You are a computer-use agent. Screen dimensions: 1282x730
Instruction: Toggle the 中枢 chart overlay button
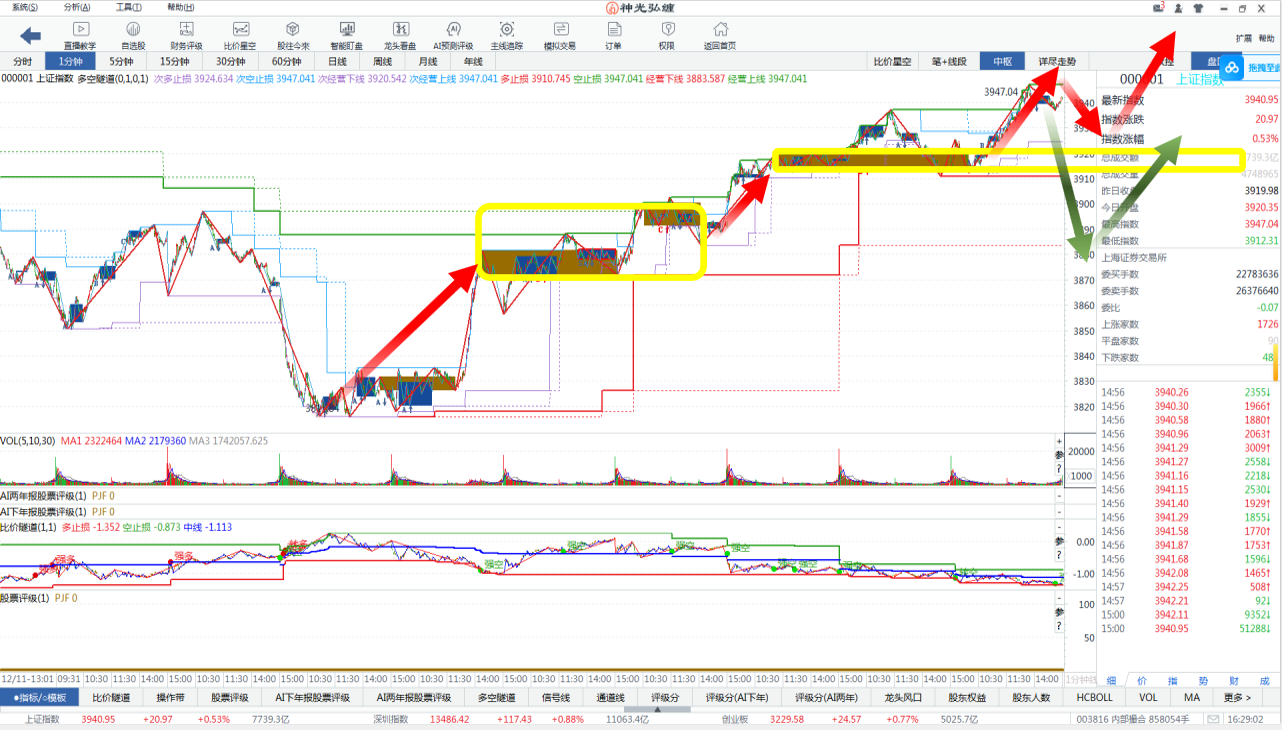(1002, 61)
